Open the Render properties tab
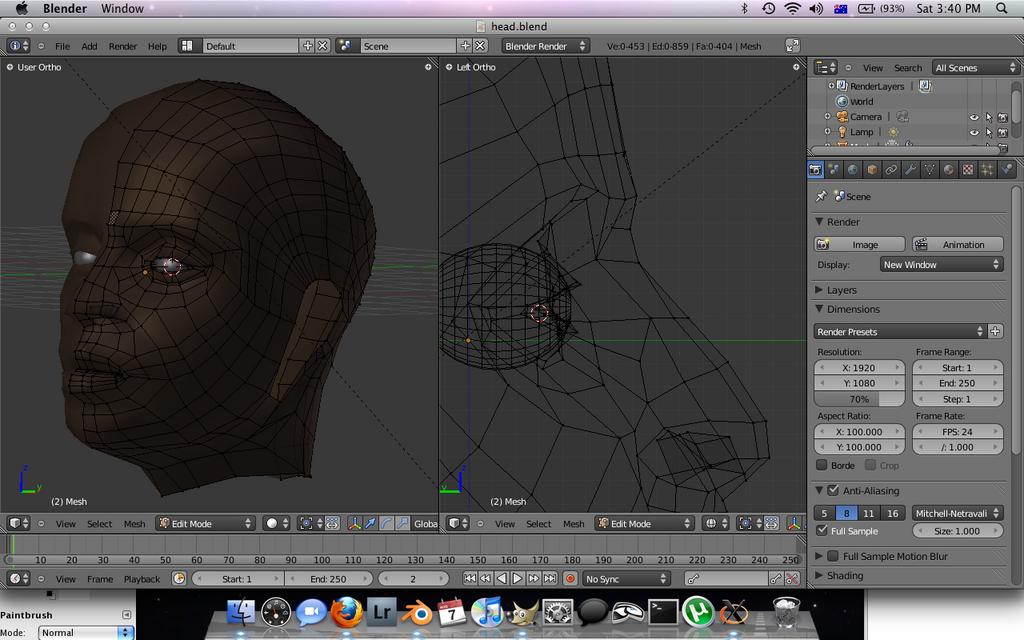 [x=816, y=170]
